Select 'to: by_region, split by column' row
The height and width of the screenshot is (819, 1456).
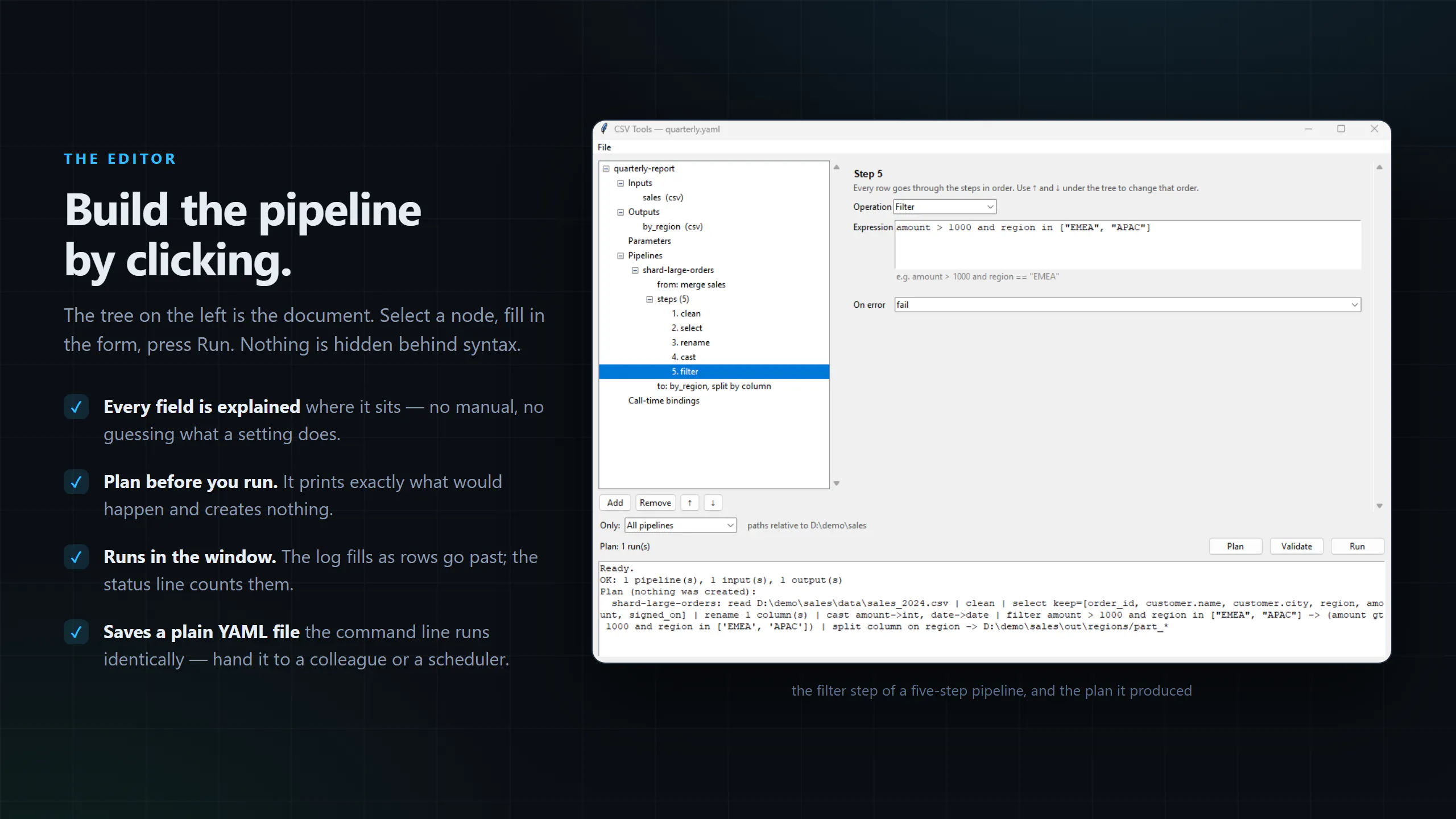tap(714, 386)
